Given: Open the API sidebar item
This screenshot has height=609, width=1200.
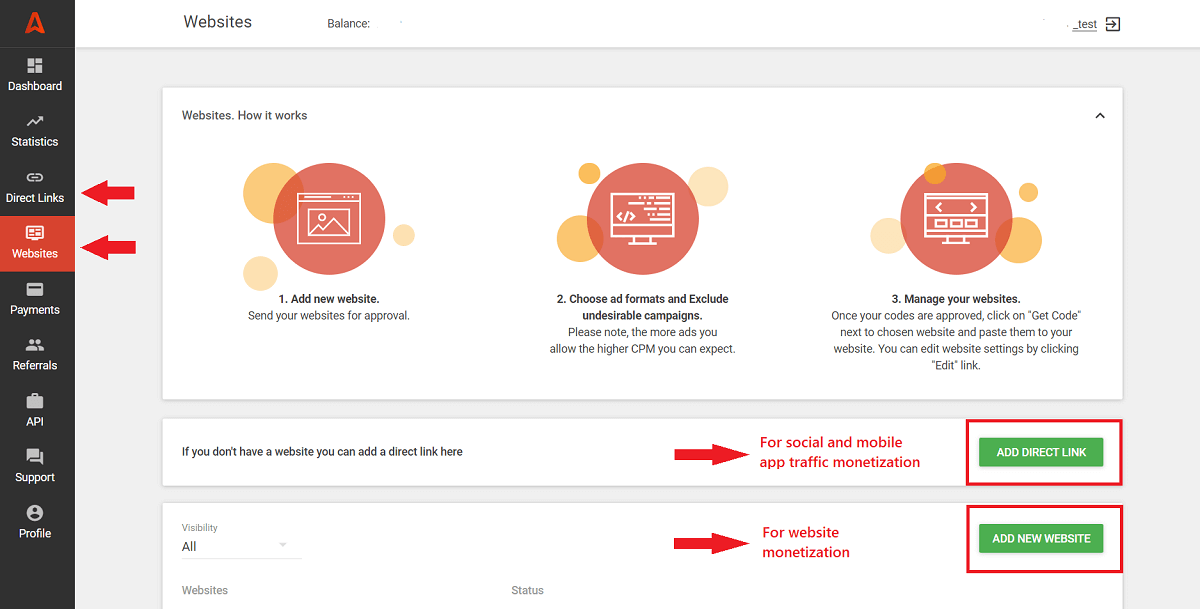Looking at the screenshot, I should coord(35,411).
